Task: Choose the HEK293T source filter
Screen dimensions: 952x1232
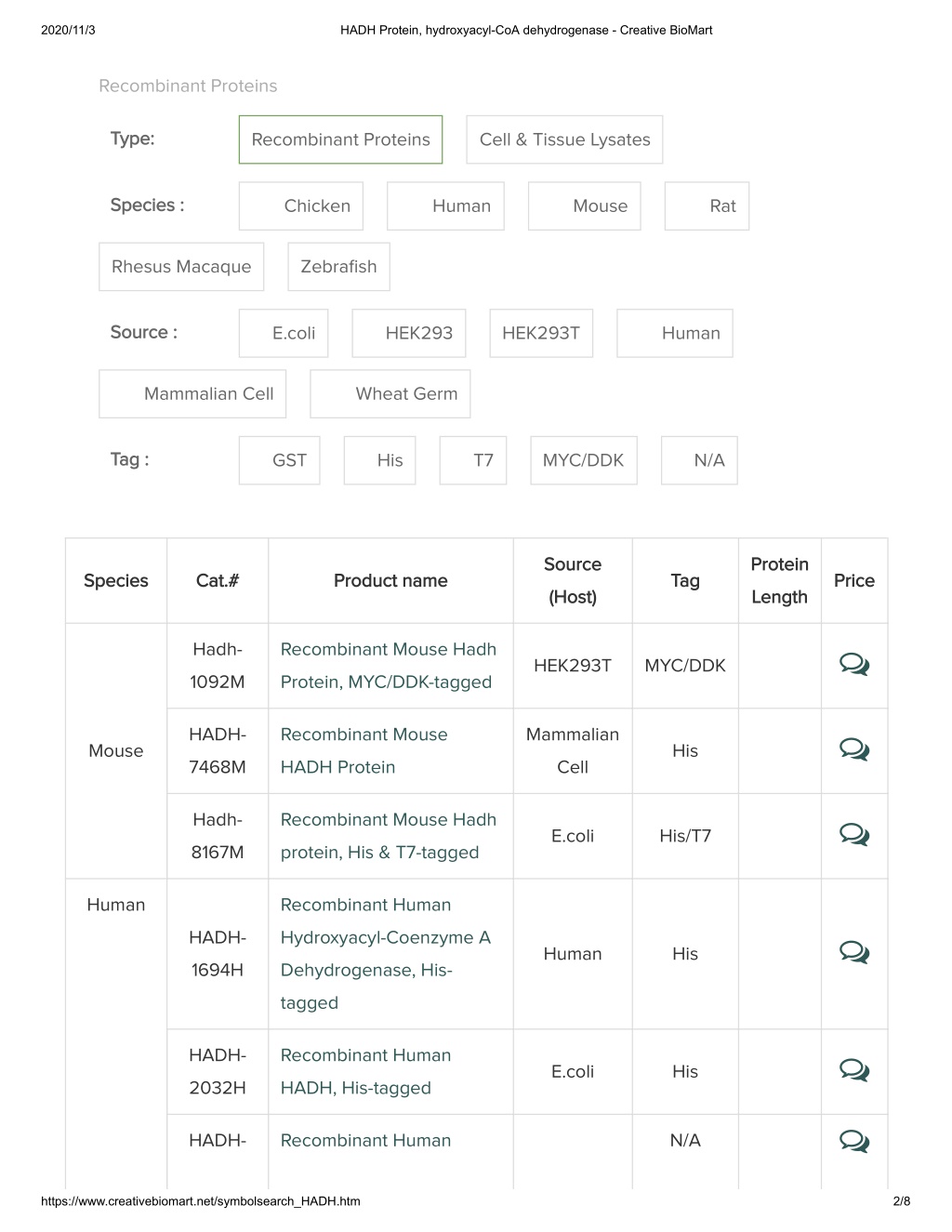Action: coord(541,333)
